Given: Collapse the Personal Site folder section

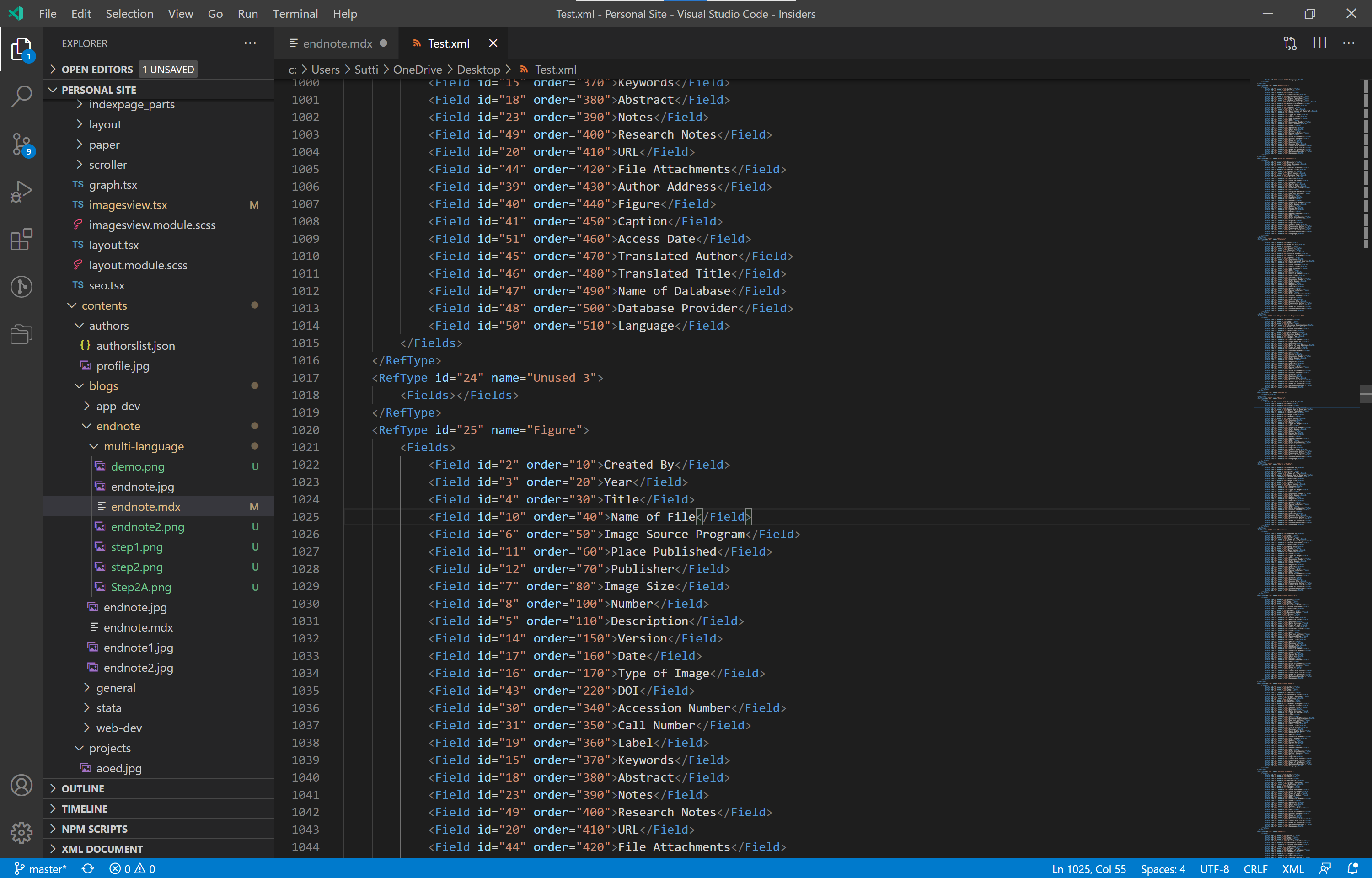Looking at the screenshot, I should pos(158,90).
